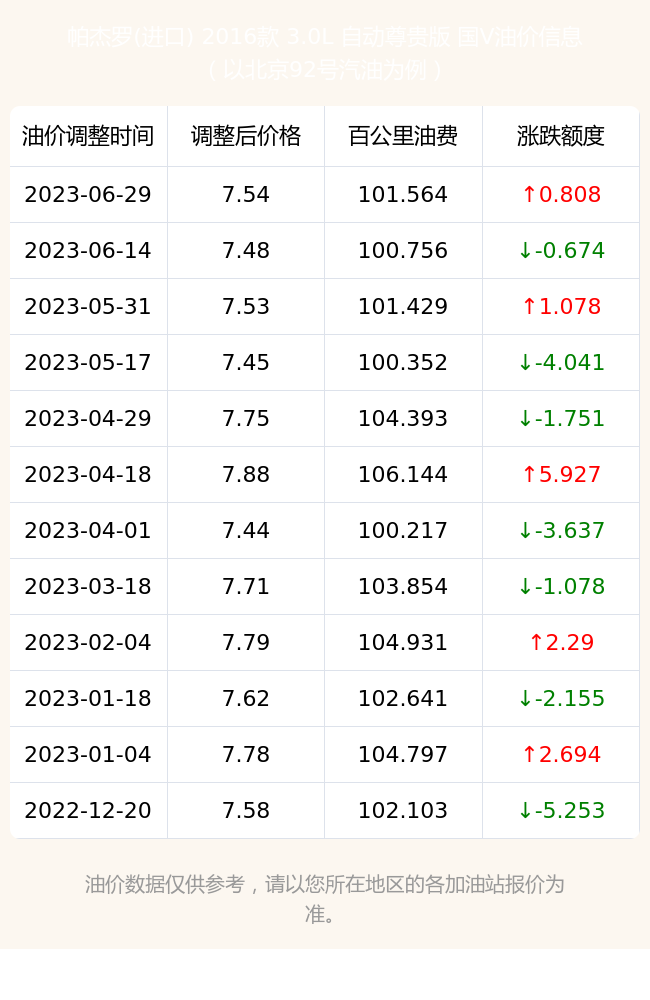The image size is (650, 1000).
Task: Click the red ↑5.927 change value
Action: (x=561, y=474)
